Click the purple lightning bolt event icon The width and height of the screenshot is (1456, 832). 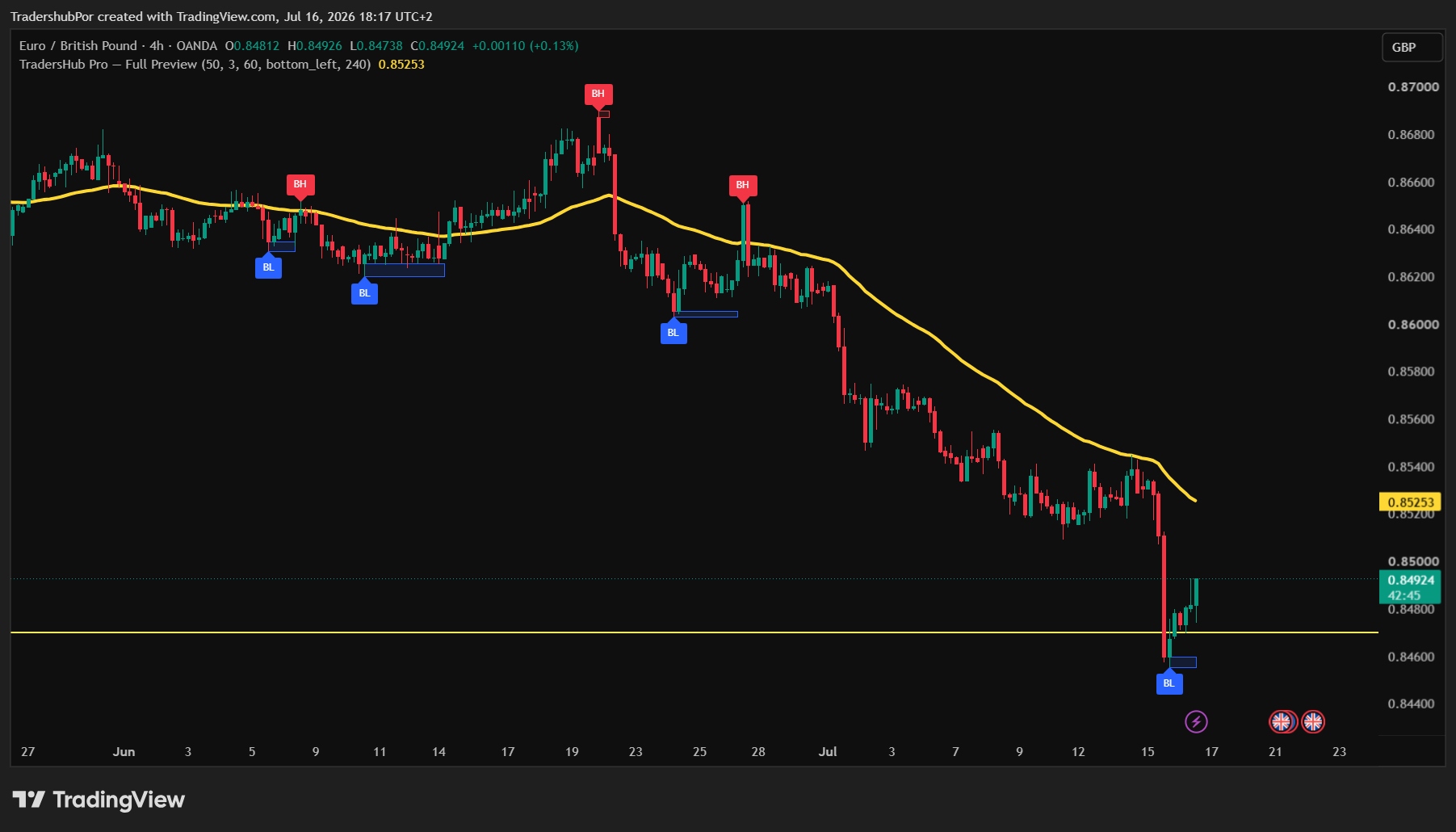pos(1196,721)
